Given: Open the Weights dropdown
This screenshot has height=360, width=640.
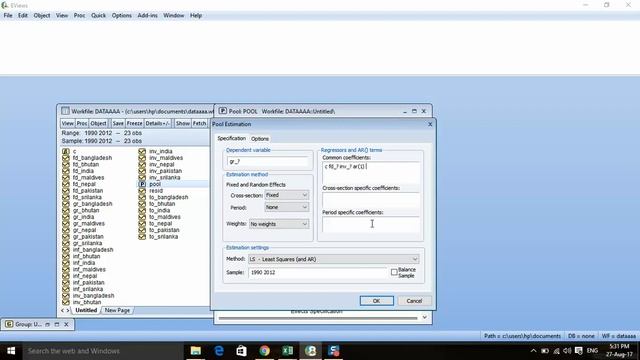Looking at the screenshot, I should click(x=279, y=224).
